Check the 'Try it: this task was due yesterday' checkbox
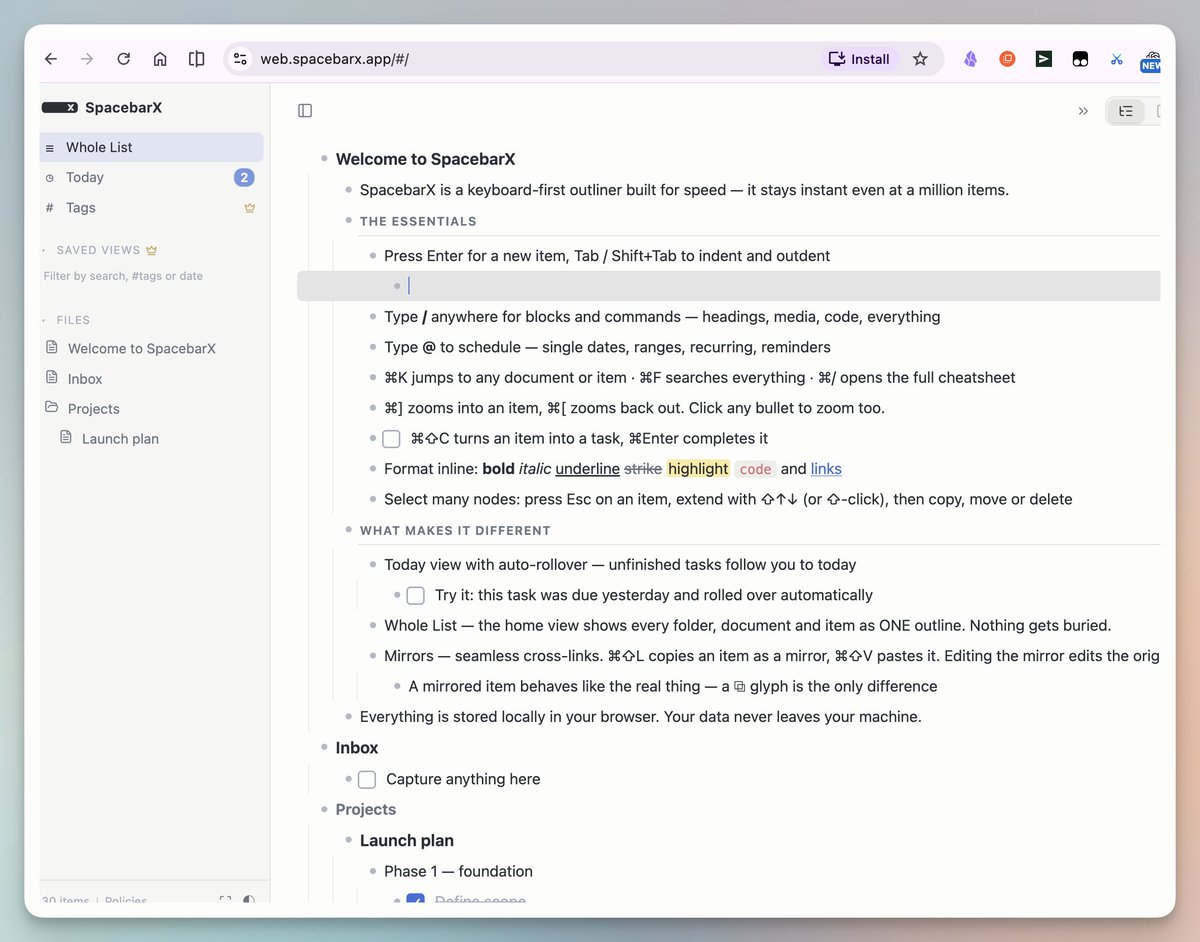Screen dimensions: 1200x942 click(415, 595)
